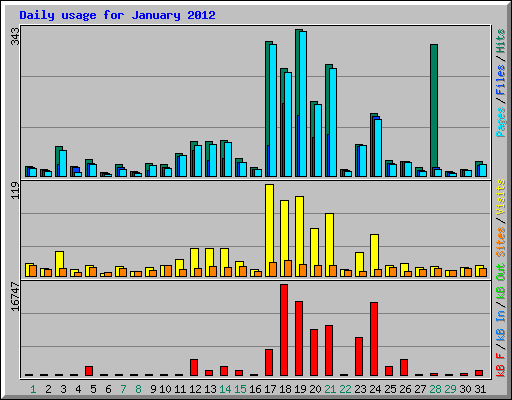Click the Hits legend label
The height and width of the screenshot is (400, 512).
501,41
